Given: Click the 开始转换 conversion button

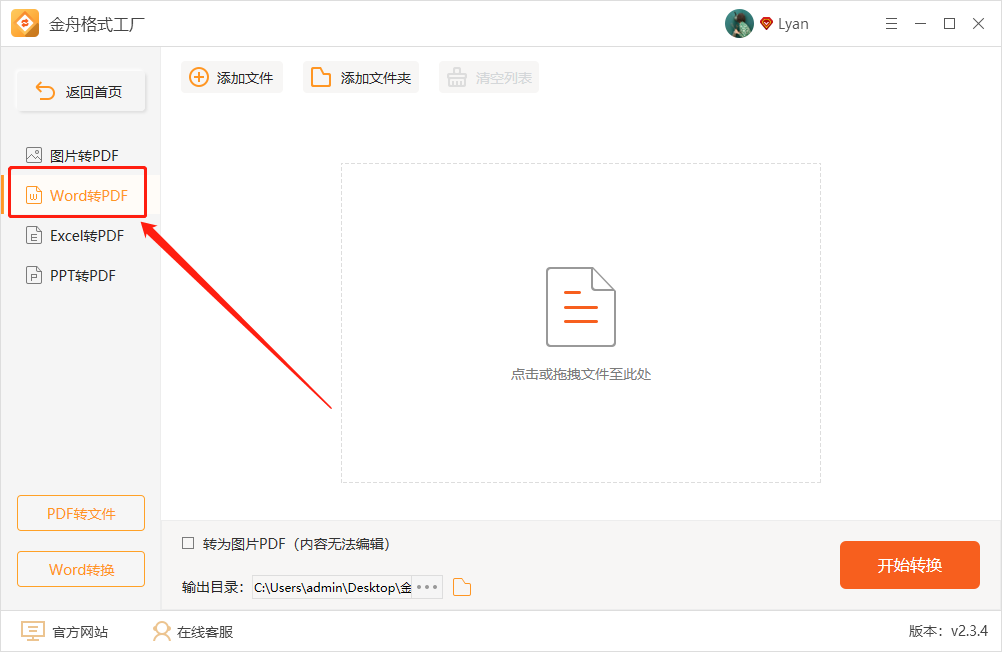Looking at the screenshot, I should point(909,564).
